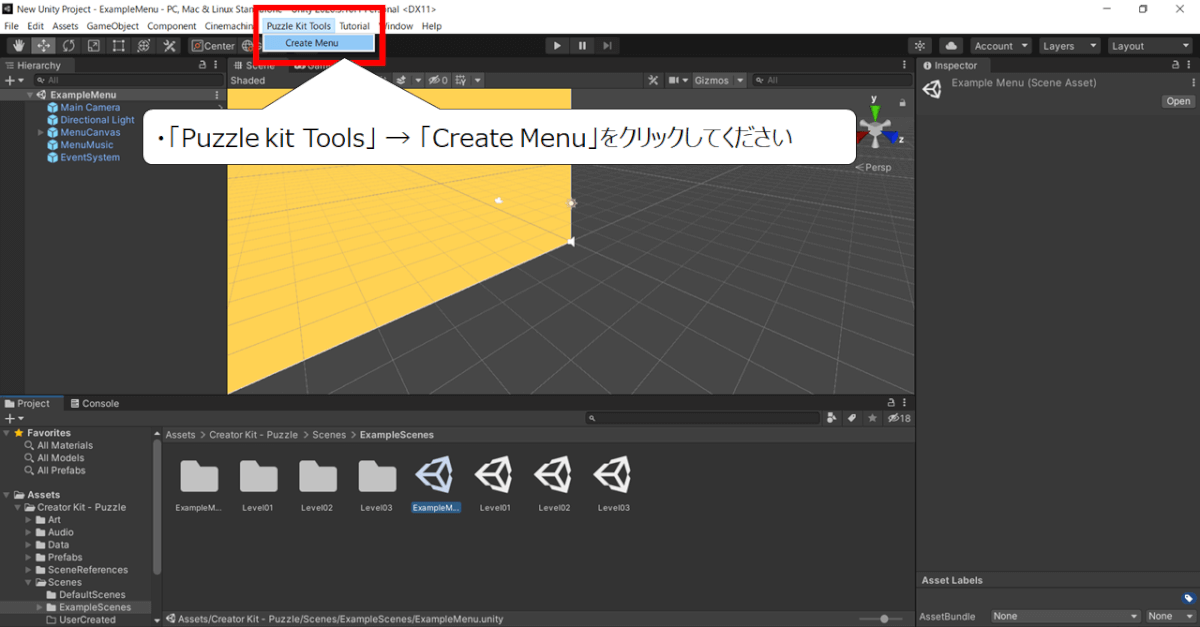Open Hierarchy panel options menu

(x=217, y=65)
